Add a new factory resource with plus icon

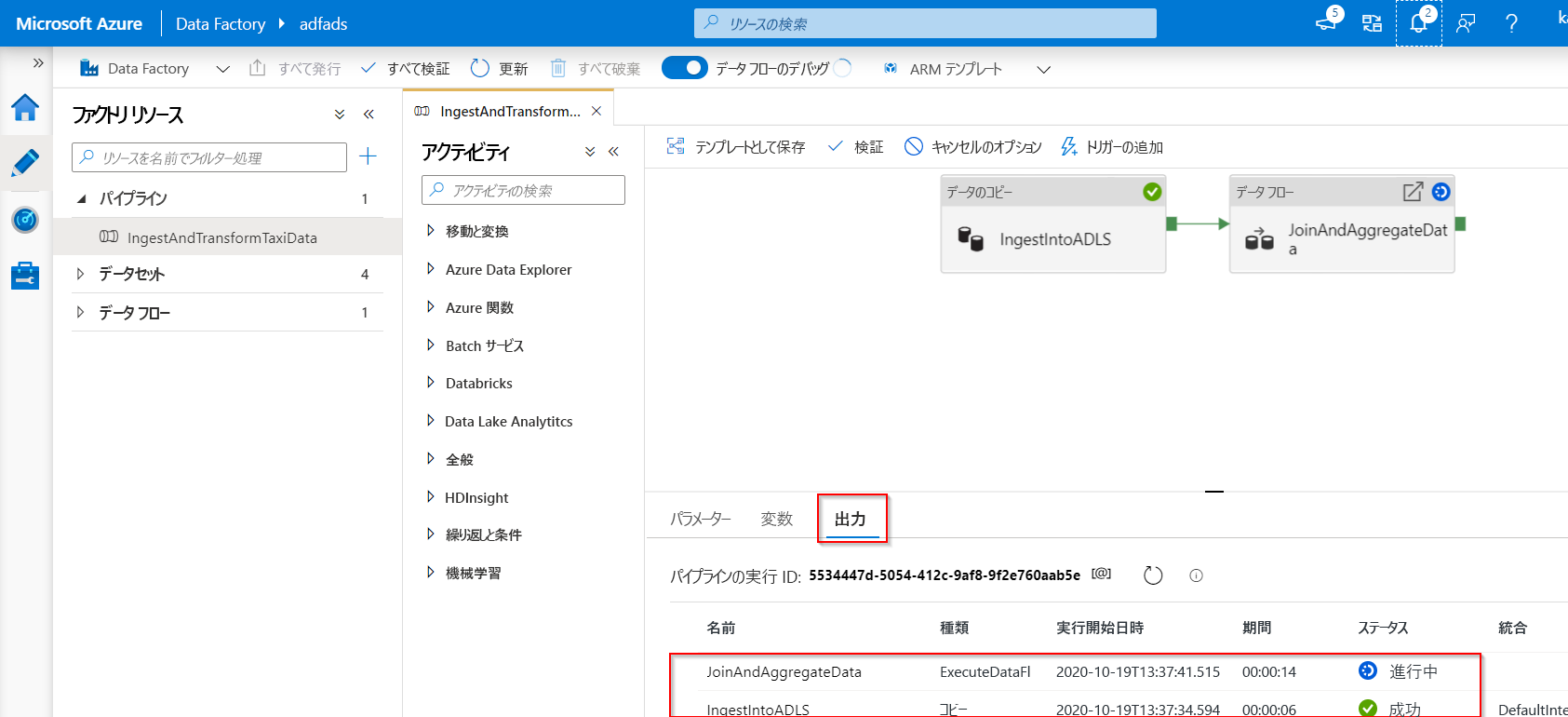tap(369, 156)
